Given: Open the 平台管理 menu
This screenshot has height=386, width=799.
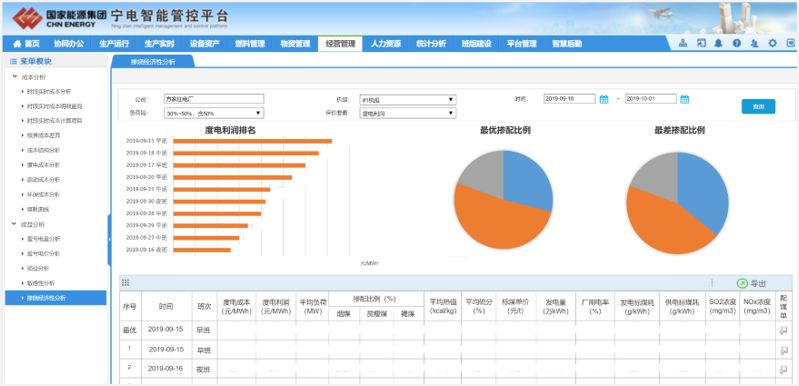Looking at the screenshot, I should (522, 44).
